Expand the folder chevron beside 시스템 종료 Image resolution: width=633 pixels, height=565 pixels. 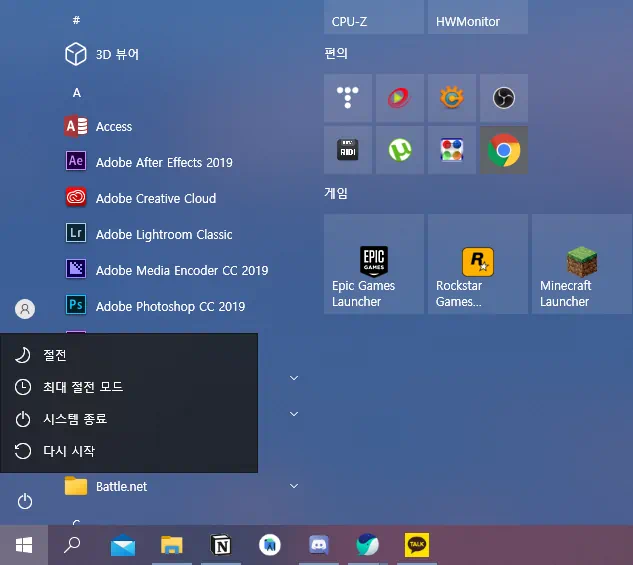(x=294, y=414)
